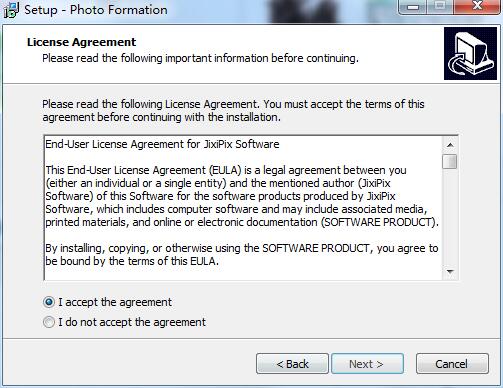Click the computer installer logo image

(x=470, y=53)
